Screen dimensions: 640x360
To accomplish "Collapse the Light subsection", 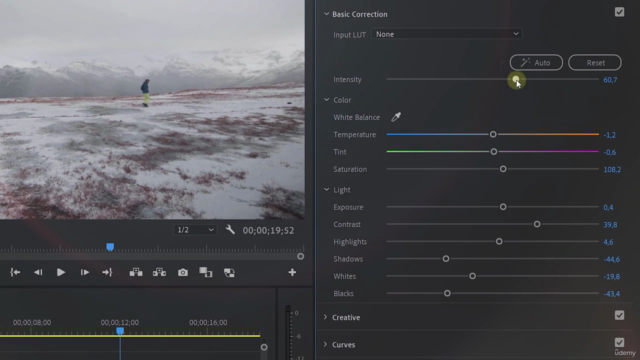I will (x=327, y=189).
